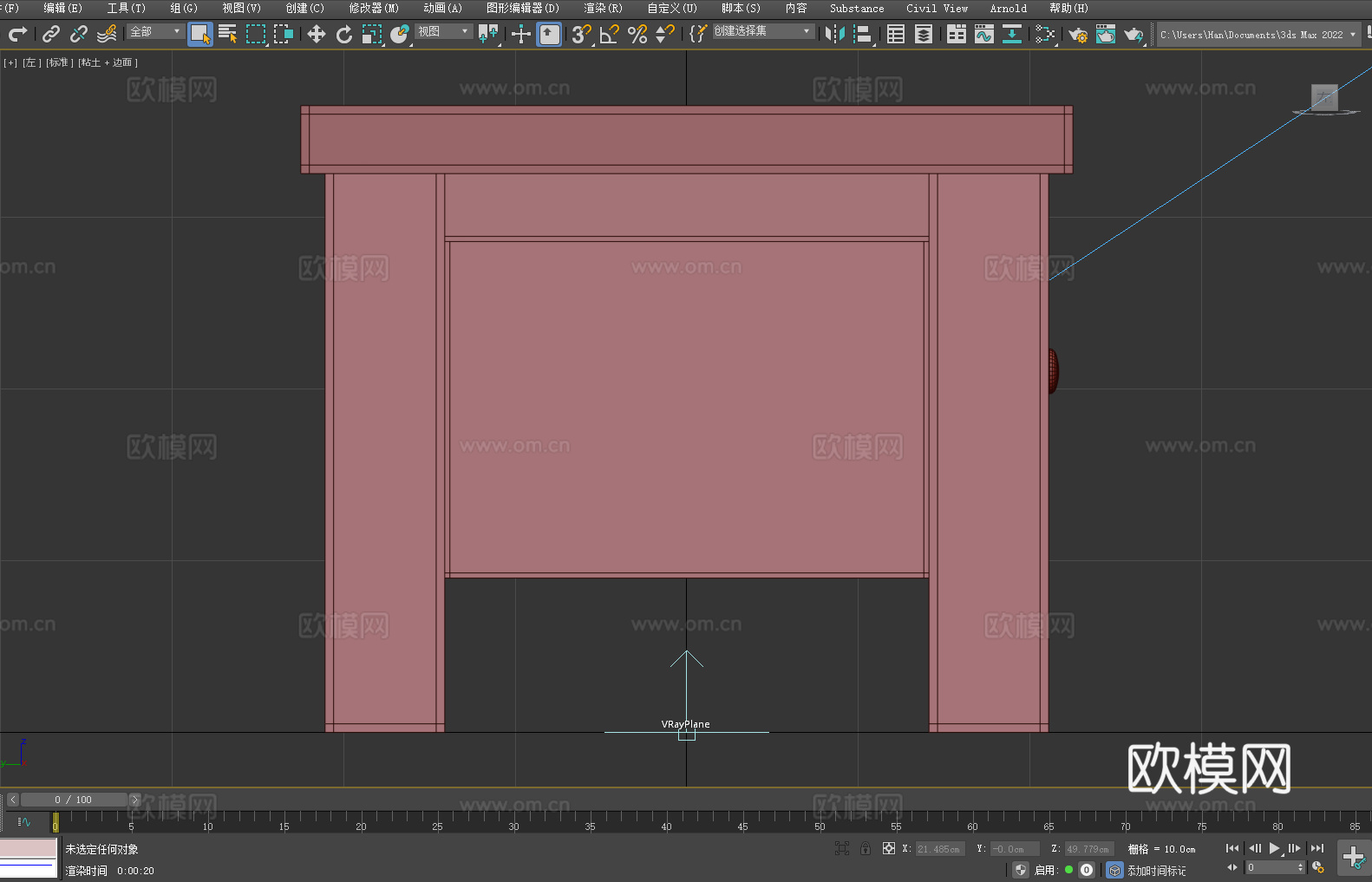Click the viewport '[标准]' shading label

tap(60, 62)
